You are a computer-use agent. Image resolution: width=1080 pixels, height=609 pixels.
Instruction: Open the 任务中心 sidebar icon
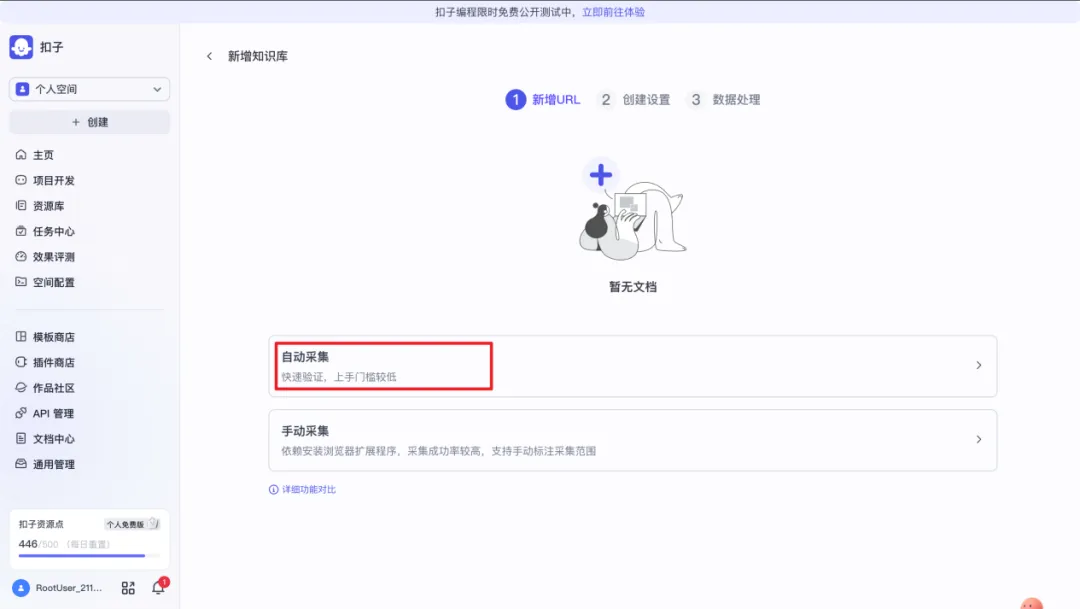pos(21,231)
